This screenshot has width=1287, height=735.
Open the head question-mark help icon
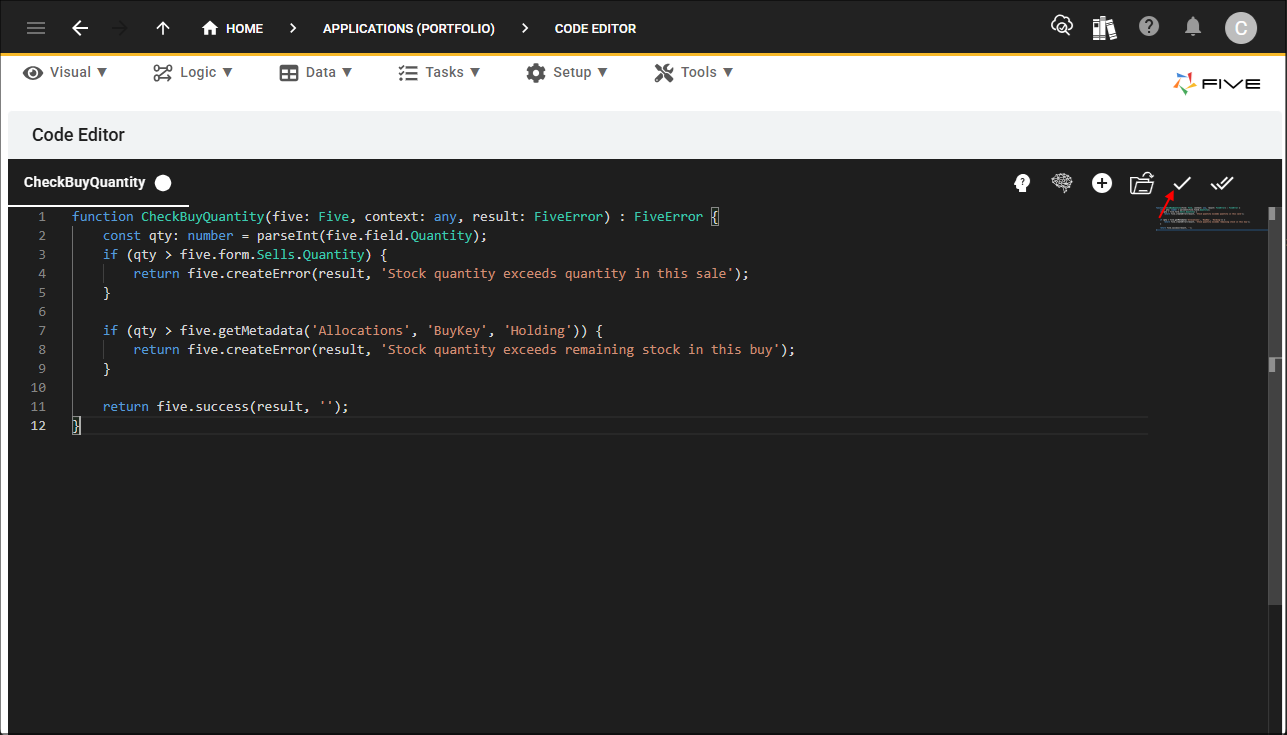point(1021,183)
